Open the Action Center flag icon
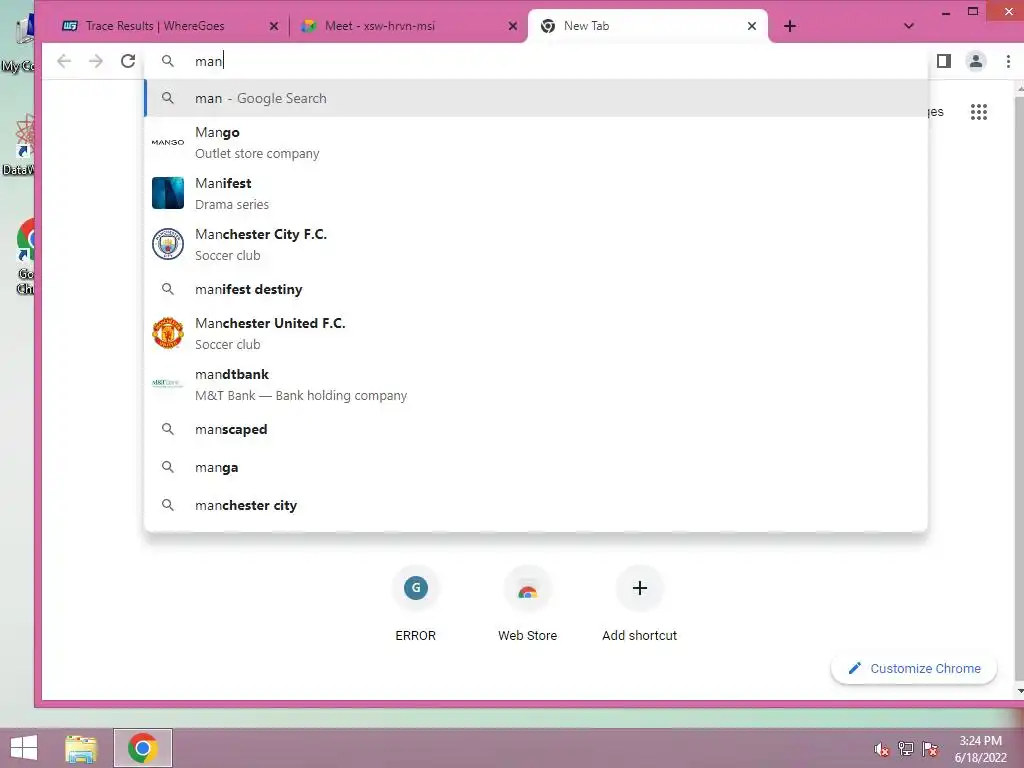 point(930,749)
